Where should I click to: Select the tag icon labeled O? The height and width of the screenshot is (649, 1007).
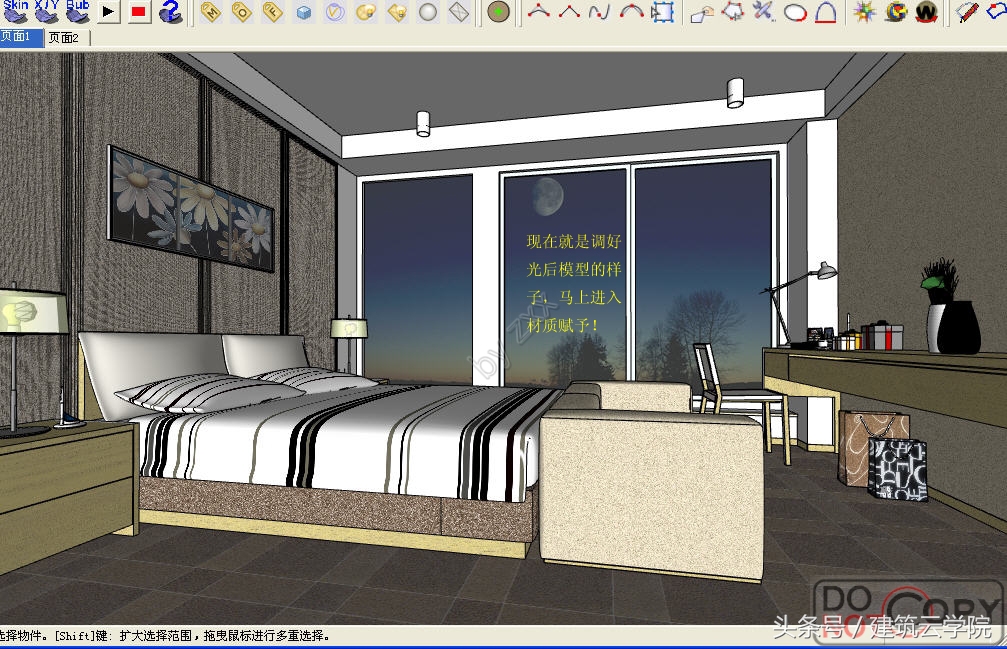coord(241,13)
